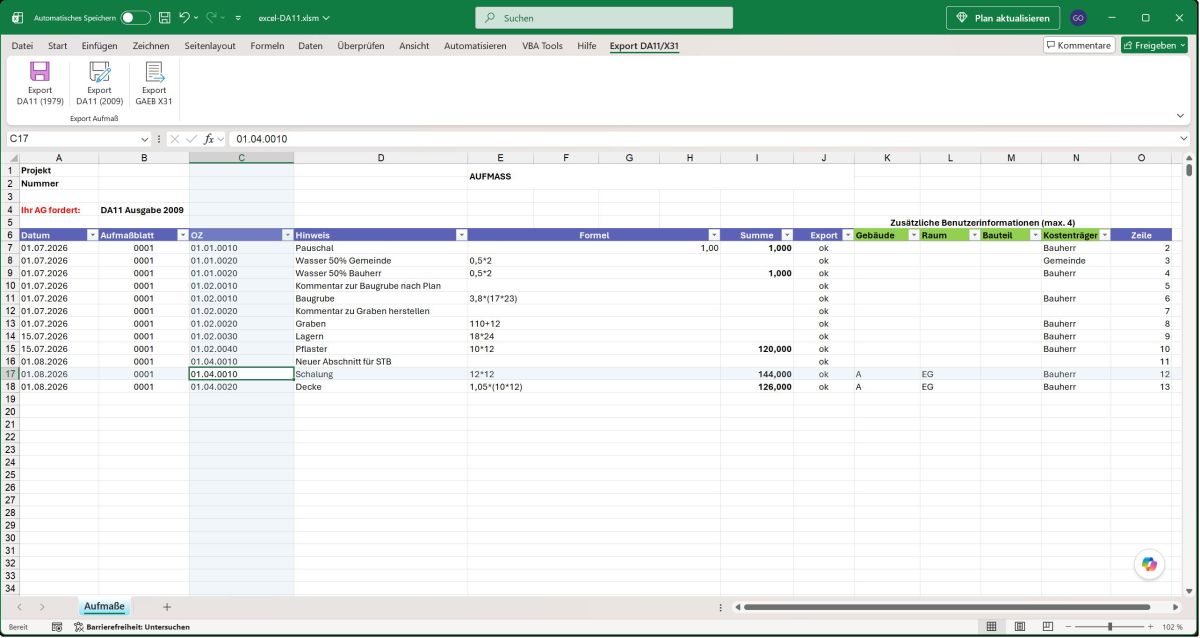Image resolution: width=1200 pixels, height=638 pixels.
Task: Click the Save icon in title bar
Action: point(164,18)
